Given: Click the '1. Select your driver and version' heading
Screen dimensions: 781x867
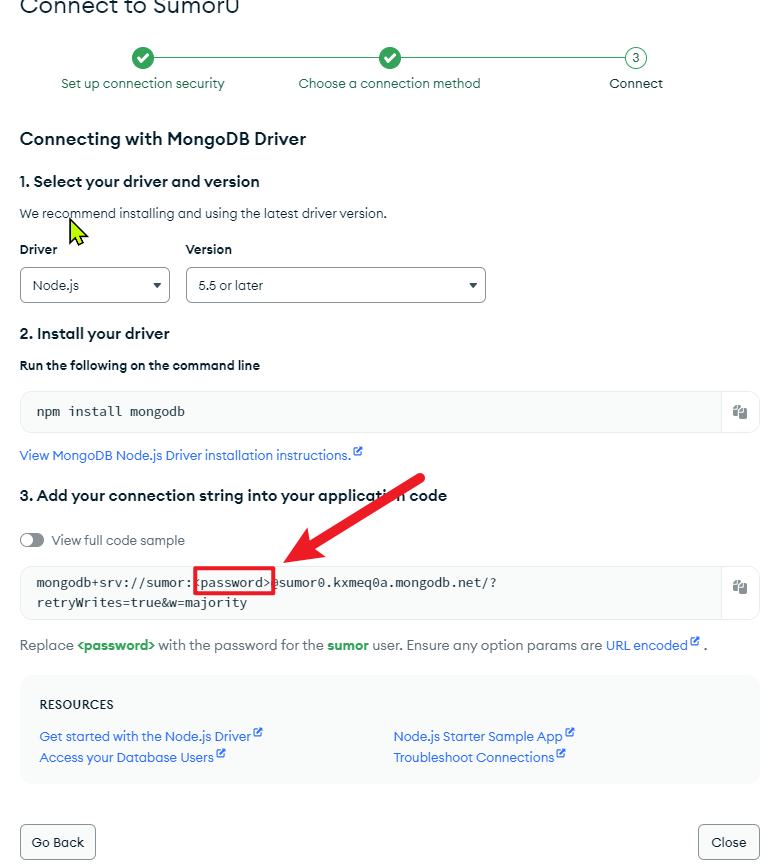Looking at the screenshot, I should pyautogui.click(x=139, y=182).
